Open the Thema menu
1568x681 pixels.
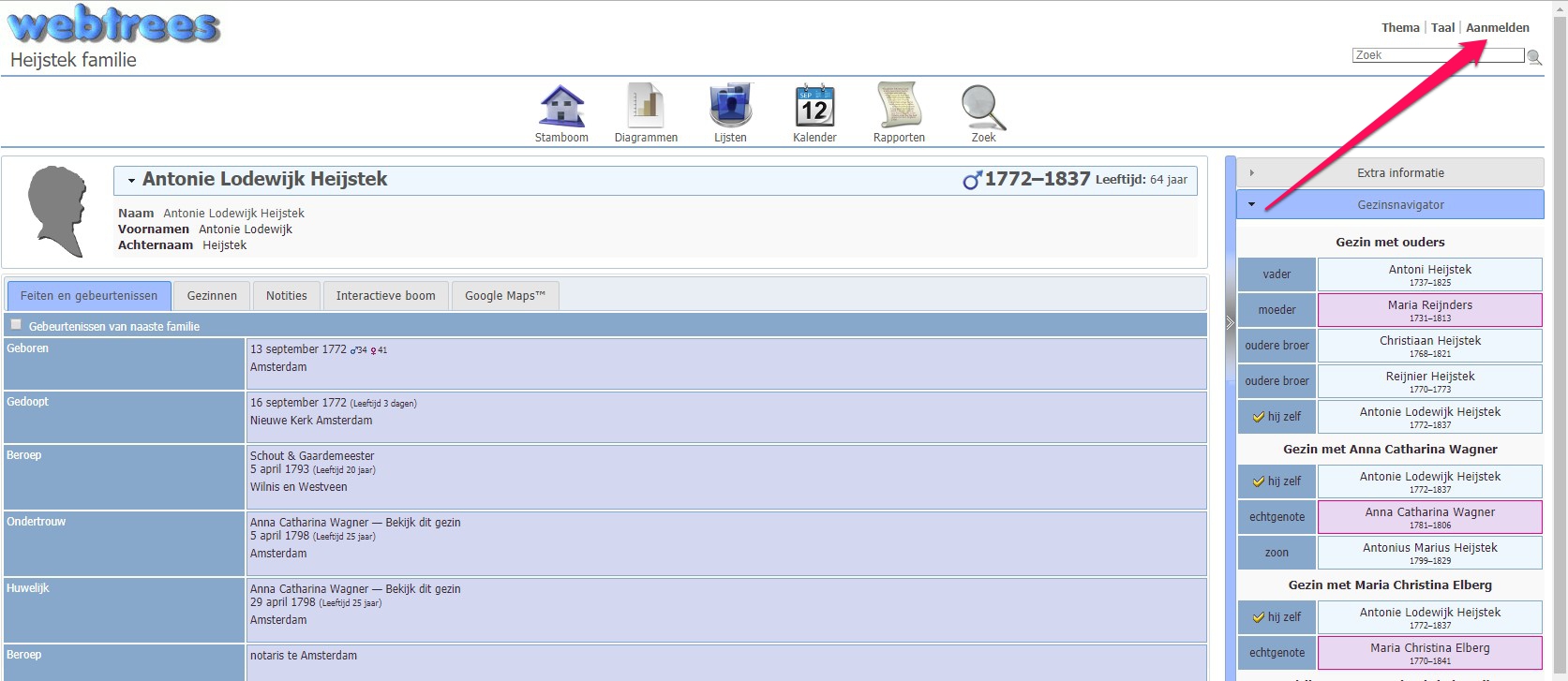click(x=1399, y=28)
